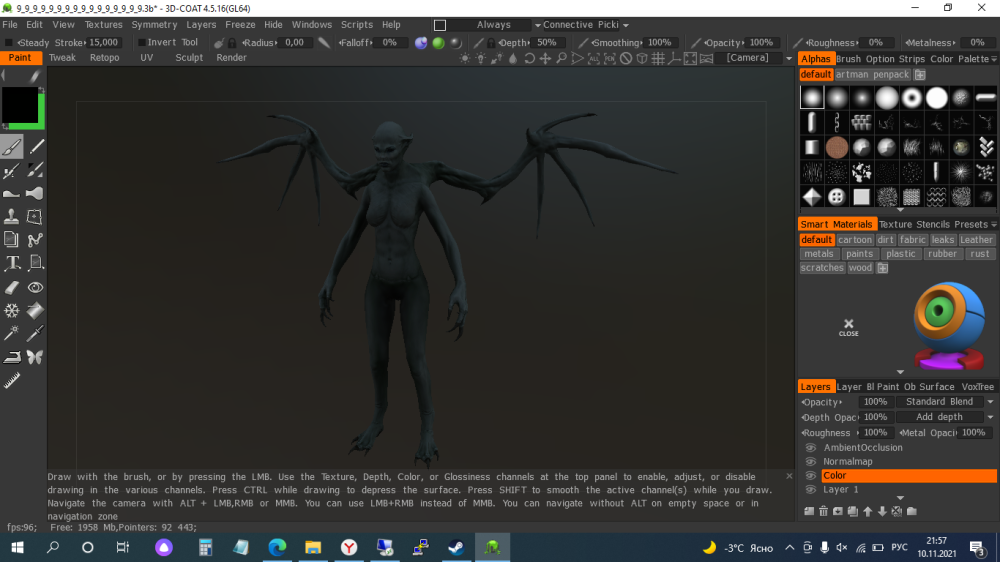Select the Color picker eyedropper tool
Viewport: 1000px width, 562px height.
(x=35, y=333)
